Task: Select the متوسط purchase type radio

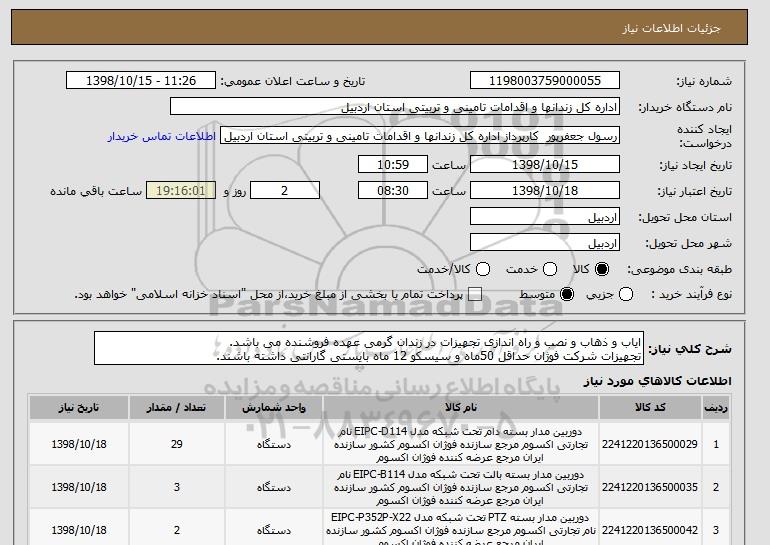Action: [x=567, y=295]
